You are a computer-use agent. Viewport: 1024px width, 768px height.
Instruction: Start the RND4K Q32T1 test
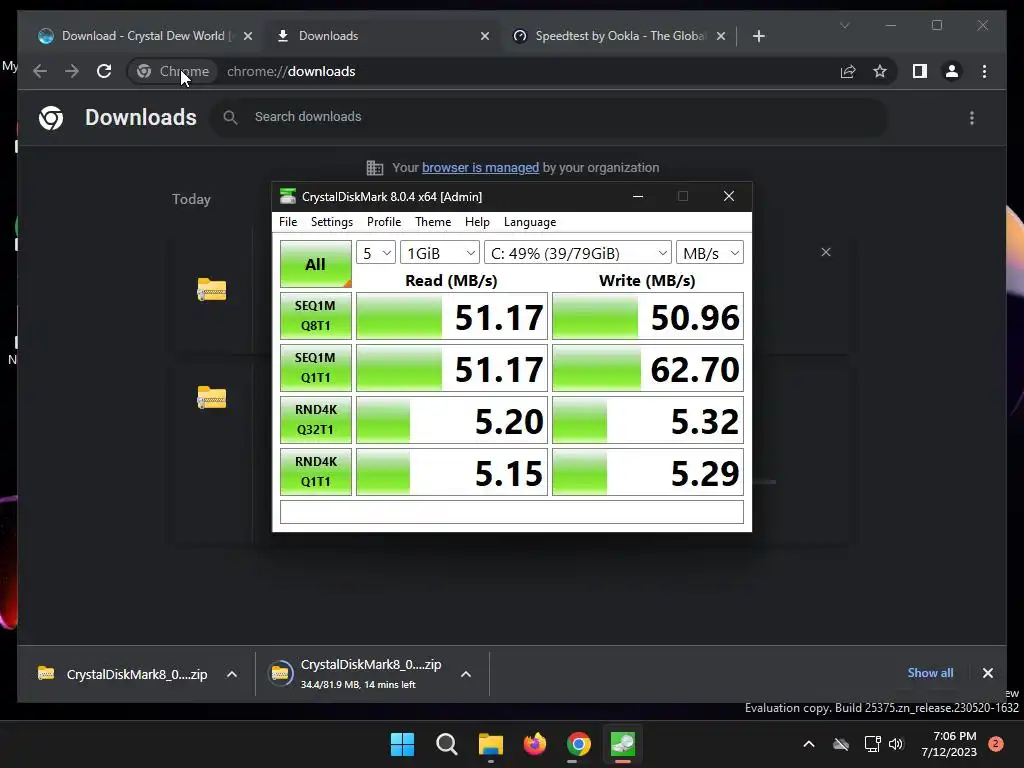pos(315,419)
